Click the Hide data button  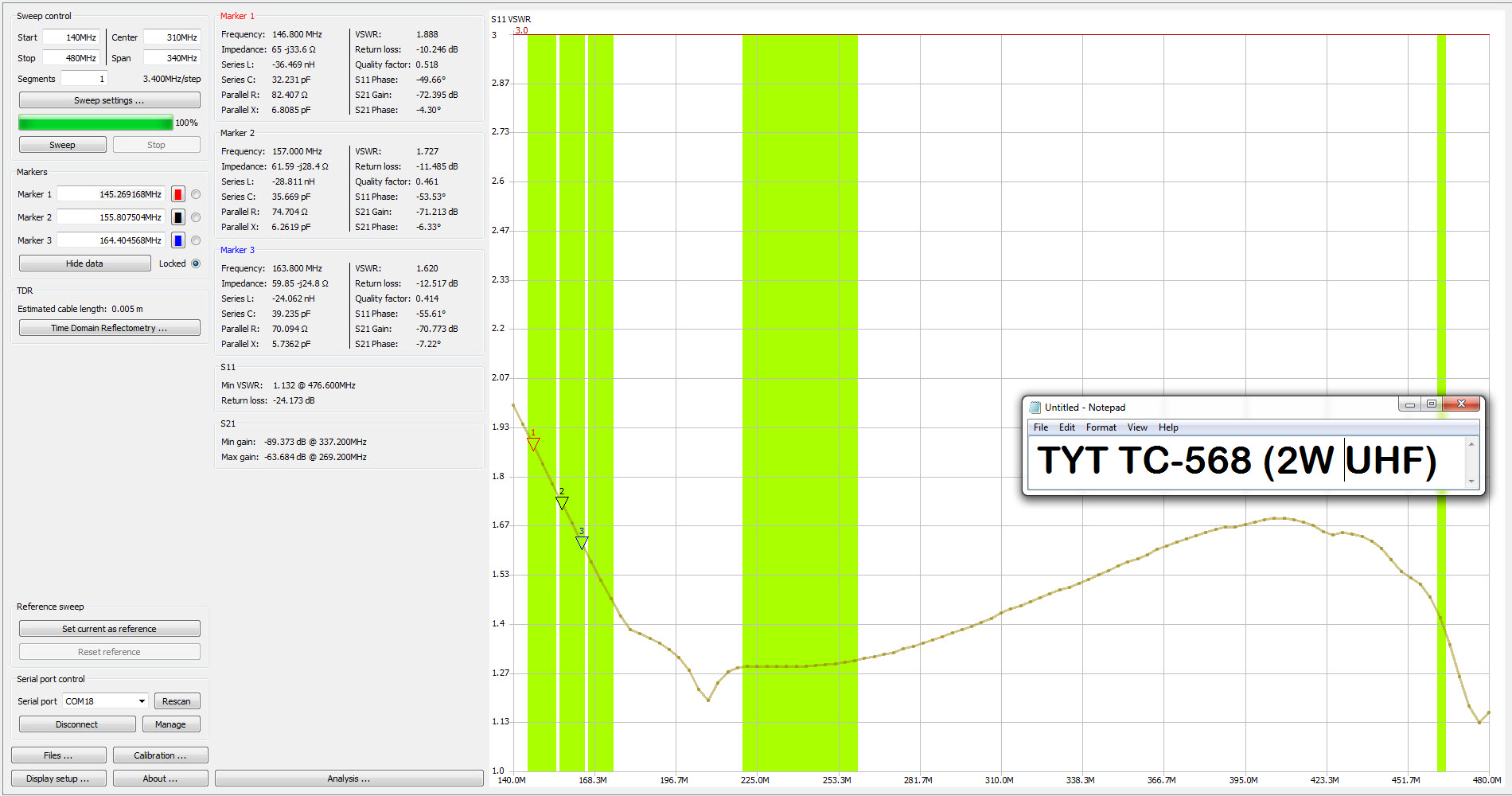[84, 263]
